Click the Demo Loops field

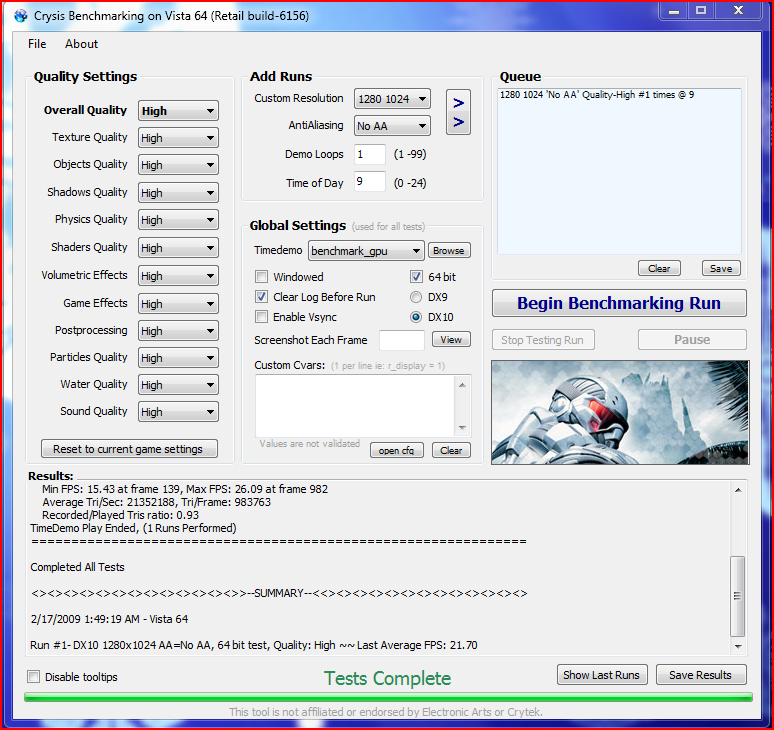coord(370,154)
